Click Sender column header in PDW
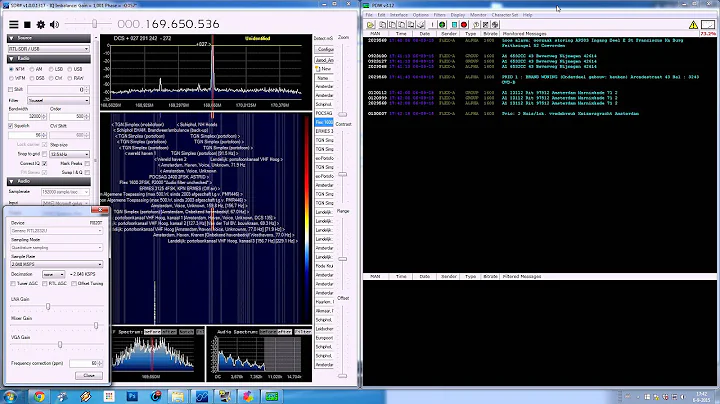The width and height of the screenshot is (720, 404). (449, 34)
